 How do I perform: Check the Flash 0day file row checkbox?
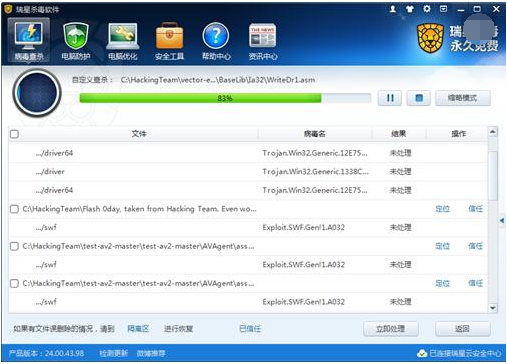point(14,209)
